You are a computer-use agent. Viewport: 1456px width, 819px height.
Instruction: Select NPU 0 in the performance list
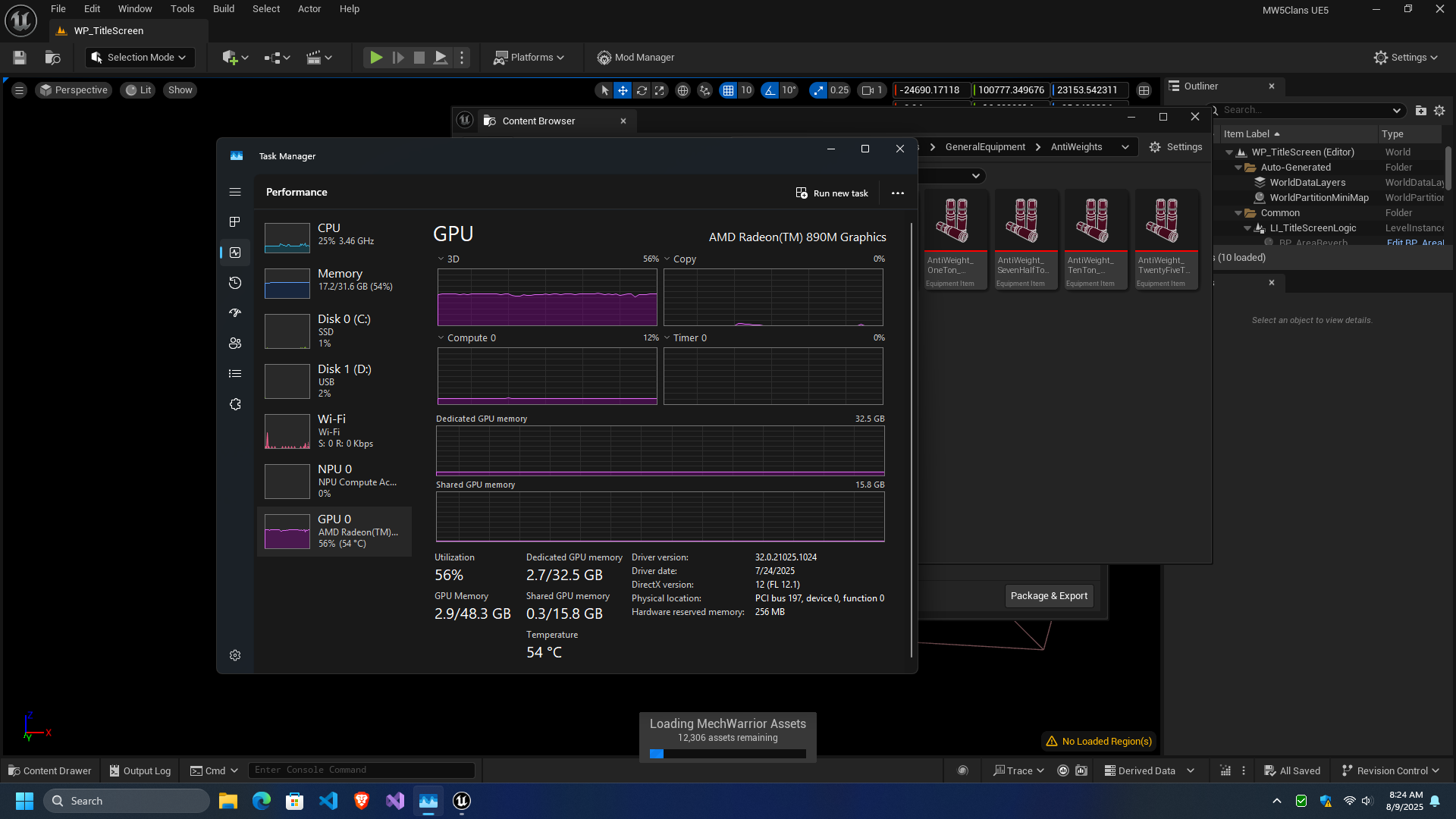pos(334,481)
